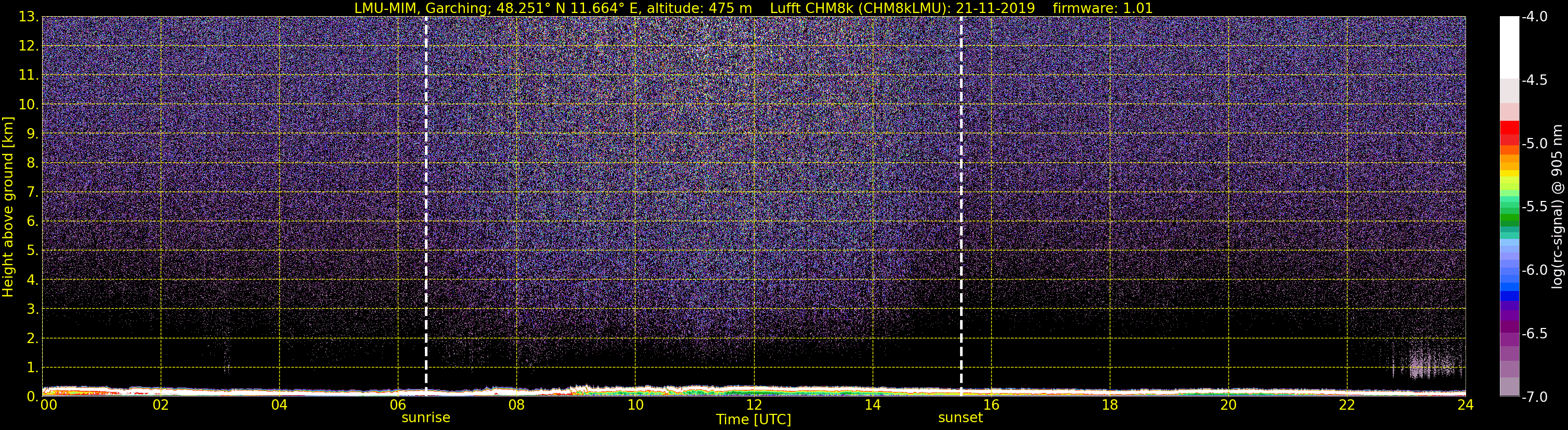Click the 13 tick on the height axis
This screenshot has height=430, width=1568.
28,17
